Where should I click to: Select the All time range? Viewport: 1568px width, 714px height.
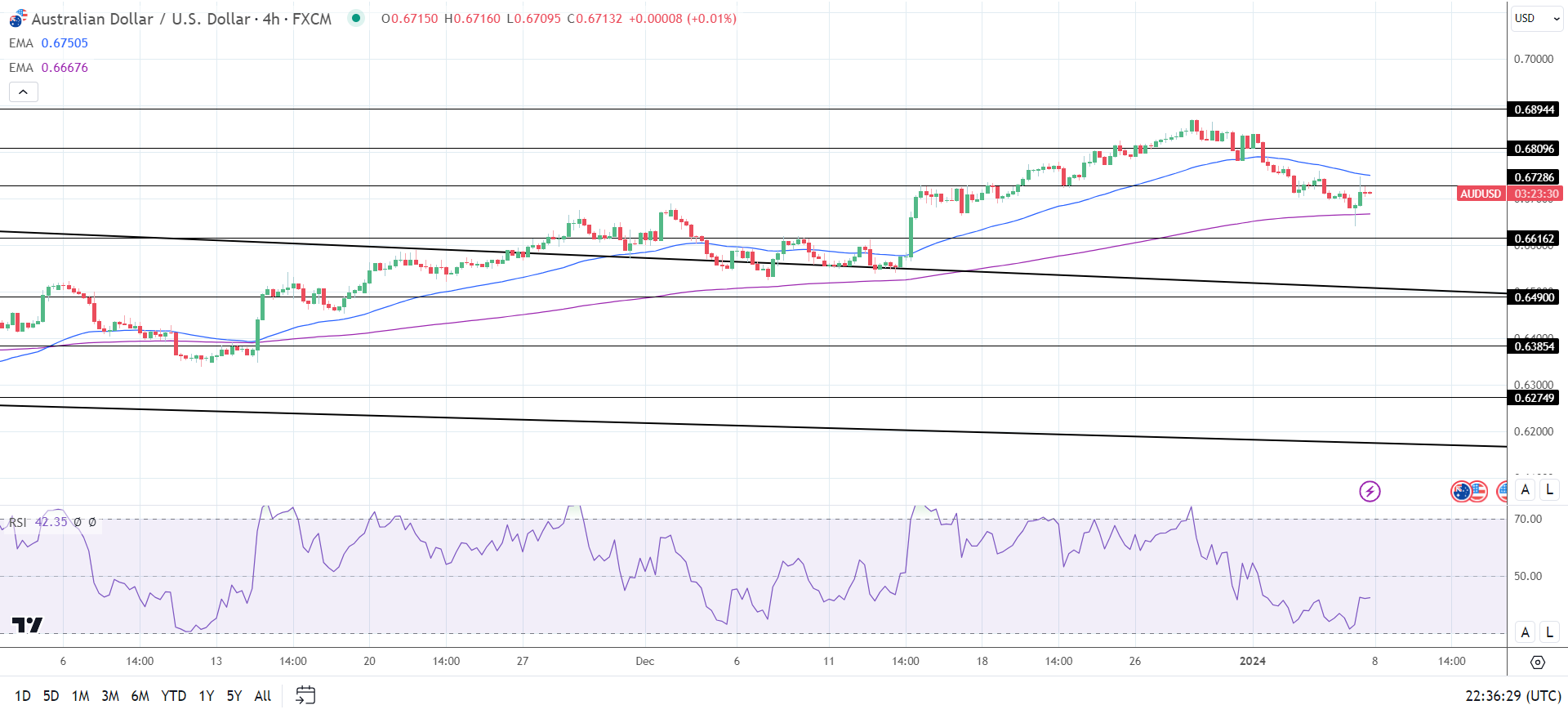point(263,696)
